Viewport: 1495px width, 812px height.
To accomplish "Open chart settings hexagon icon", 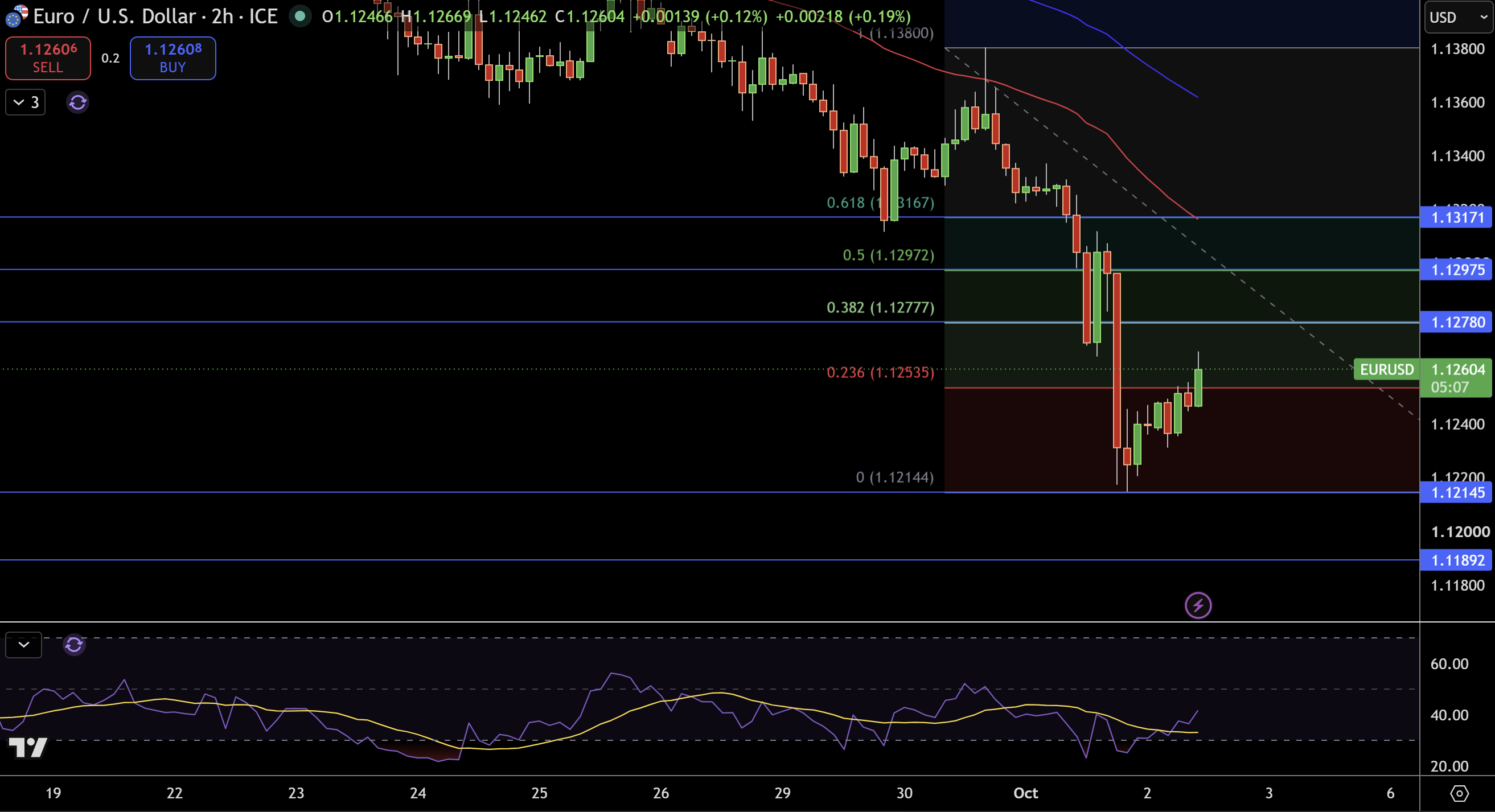I will (x=1459, y=793).
